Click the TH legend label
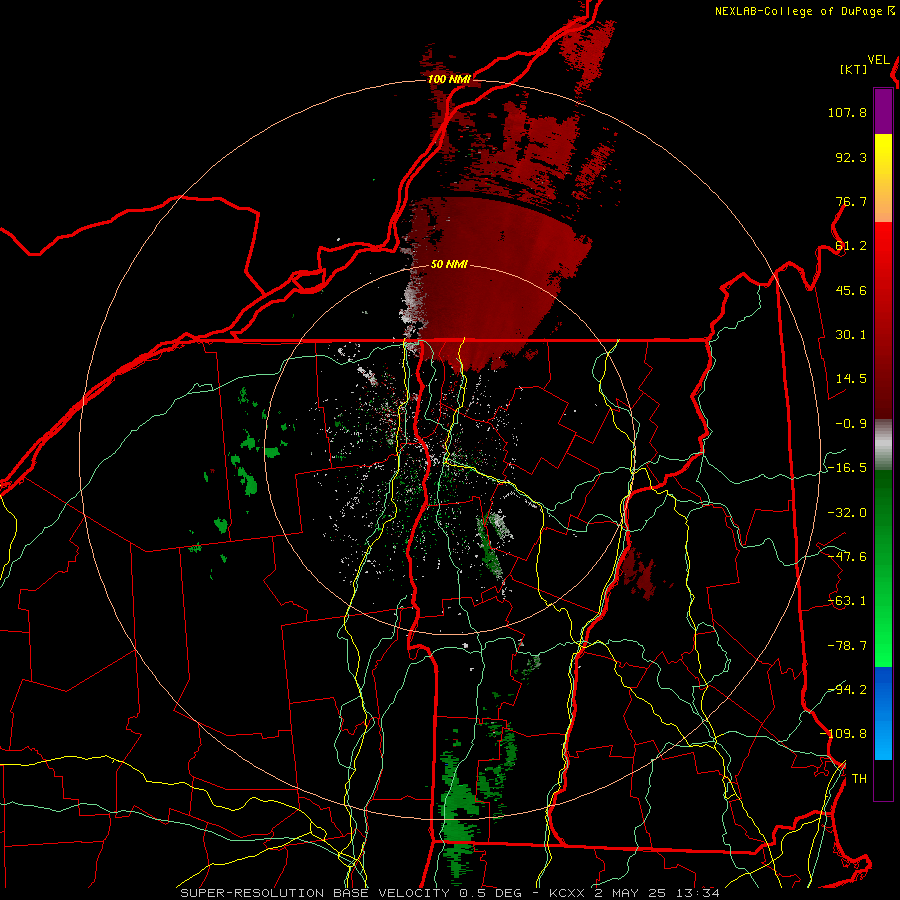 pyautogui.click(x=859, y=779)
